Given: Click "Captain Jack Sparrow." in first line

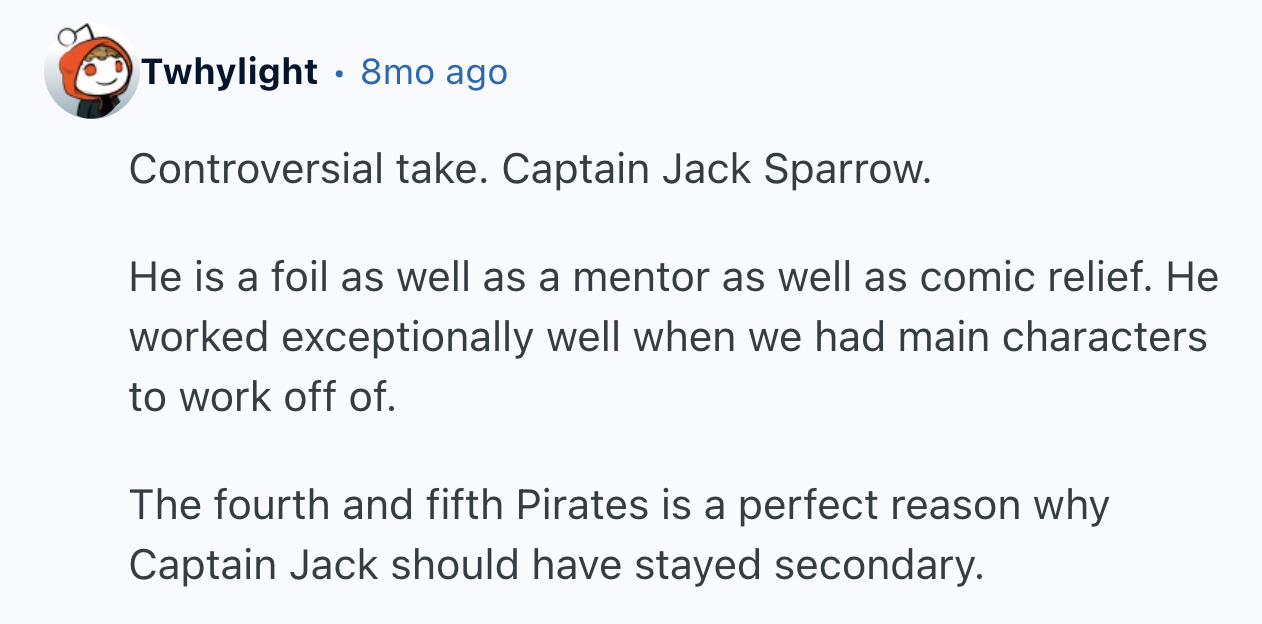Looking at the screenshot, I should [x=716, y=170].
